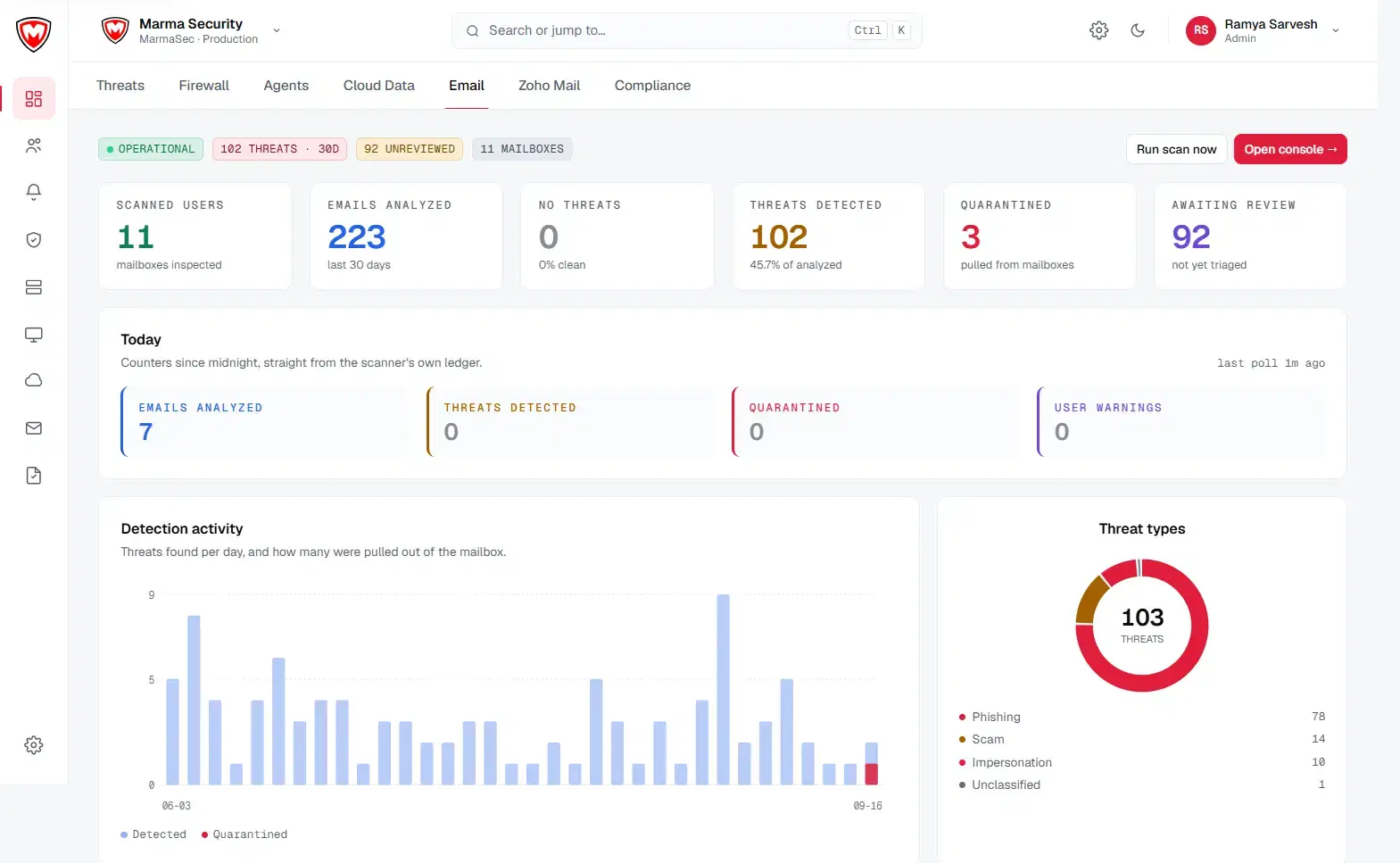Select the Compliance tab
The image size is (1400, 863).
[652, 86]
